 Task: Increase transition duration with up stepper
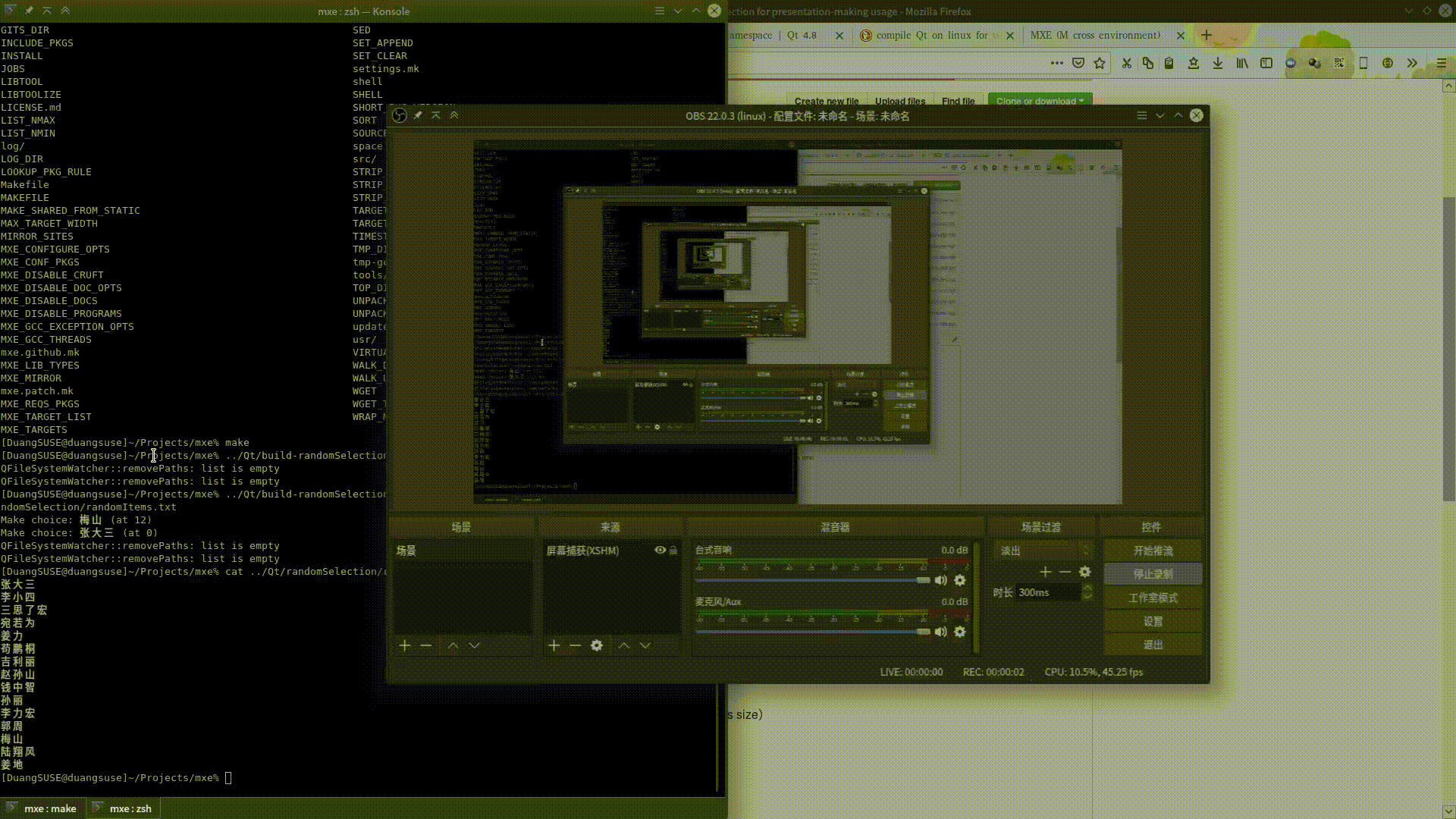click(1087, 588)
